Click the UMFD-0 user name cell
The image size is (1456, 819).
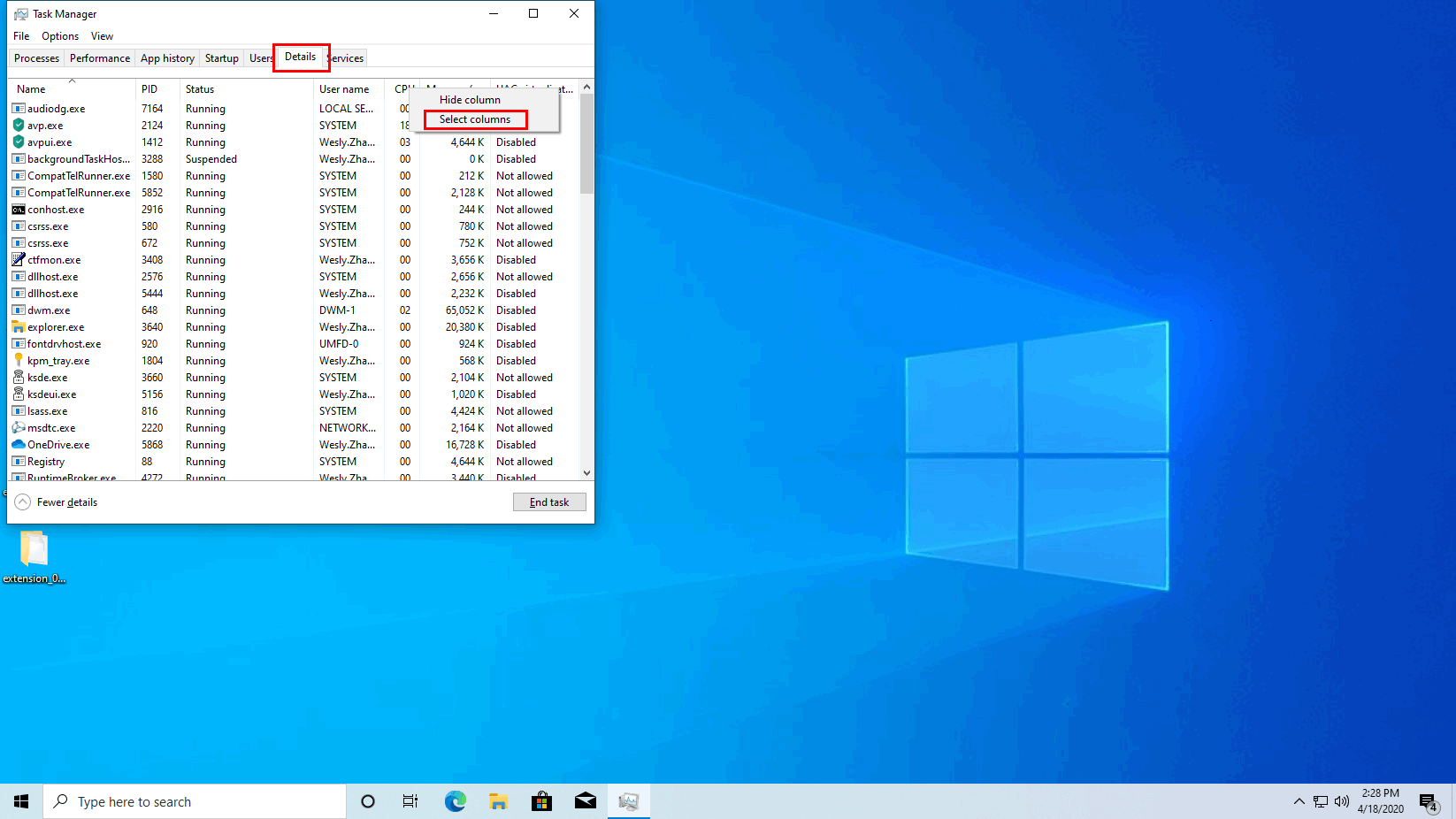[339, 344]
